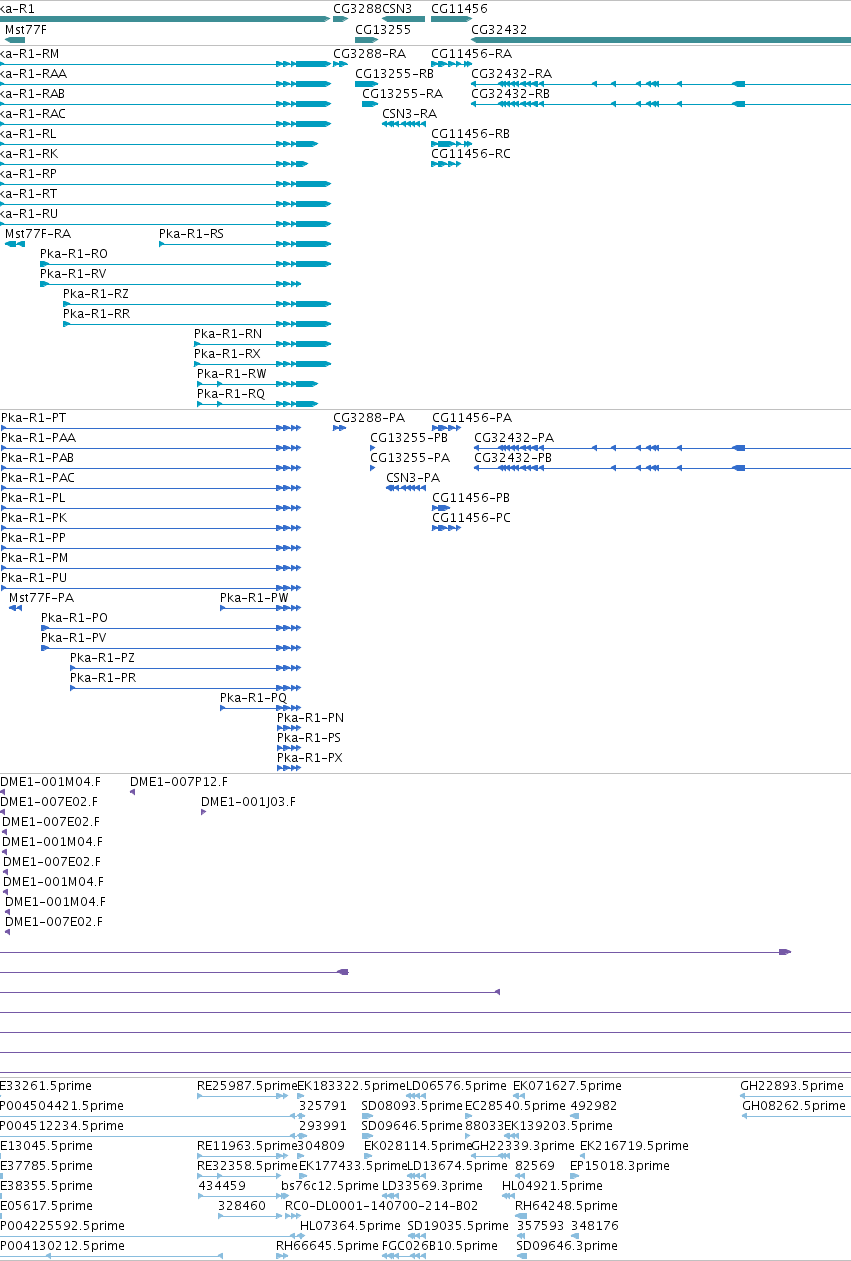Click the CG32432-RB transcript label
The width and height of the screenshot is (851, 1261).
point(510,94)
